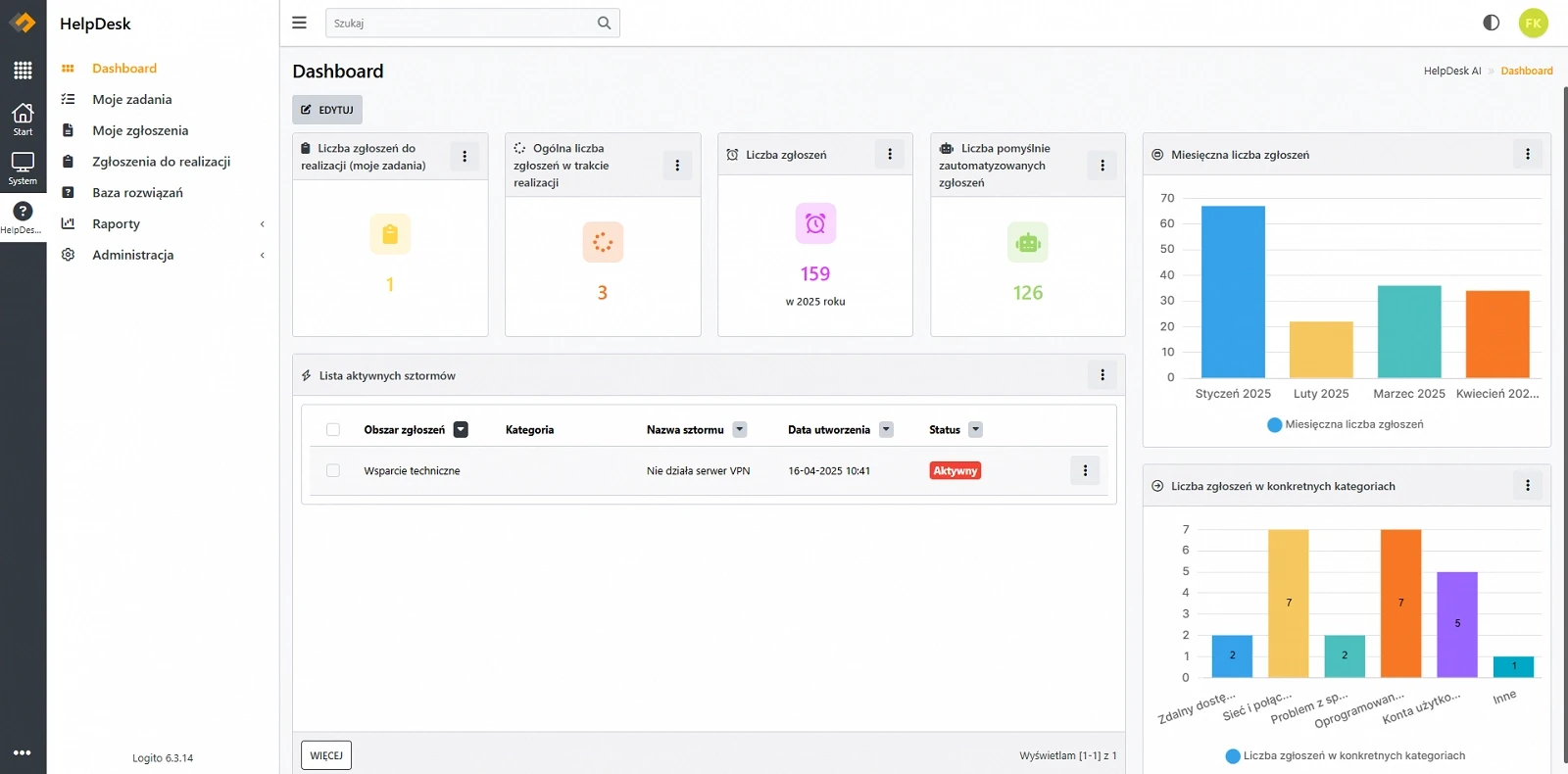Click the yellow Luty 2025 bar

click(x=1321, y=349)
